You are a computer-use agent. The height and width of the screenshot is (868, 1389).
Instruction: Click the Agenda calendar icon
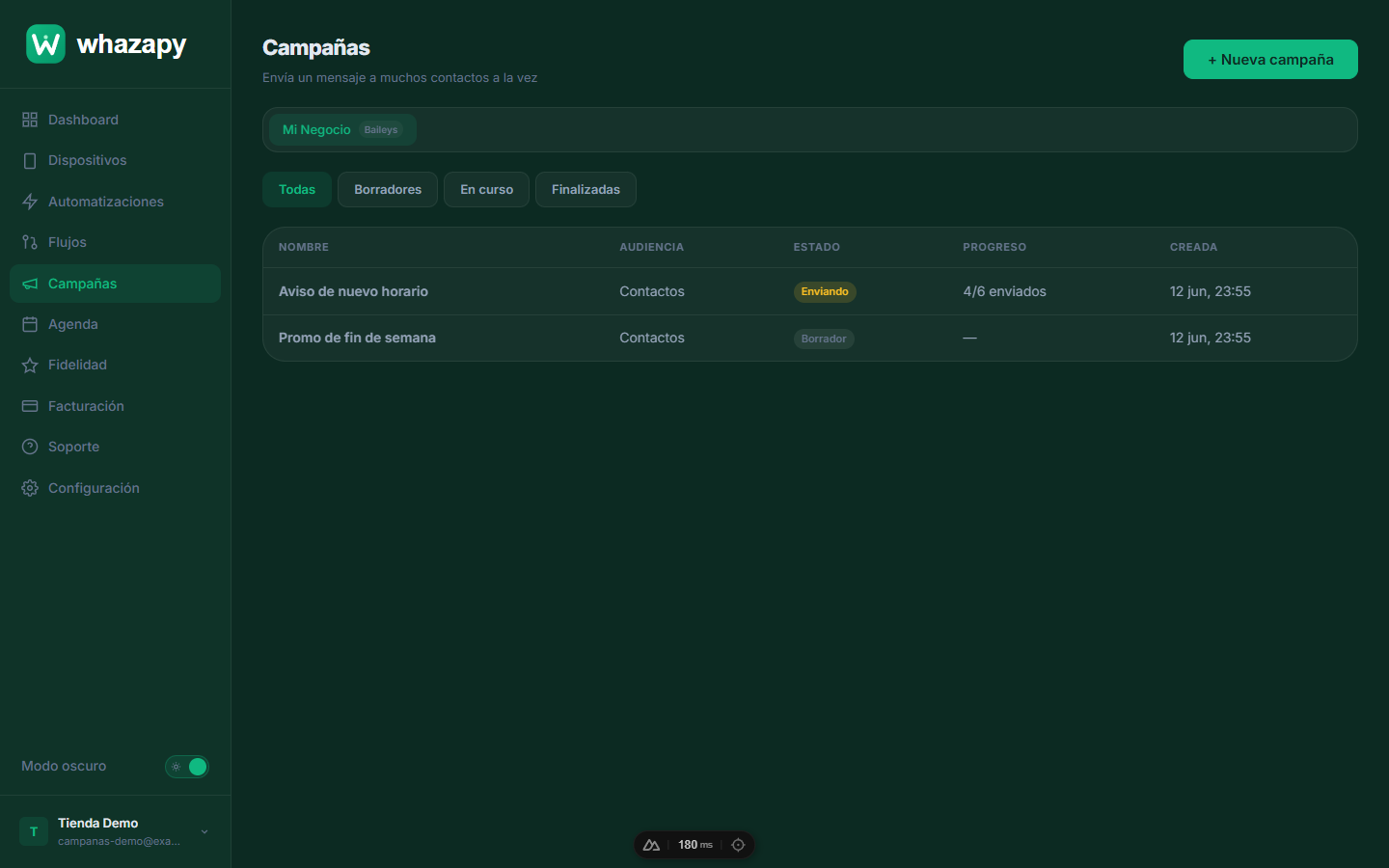point(30,324)
